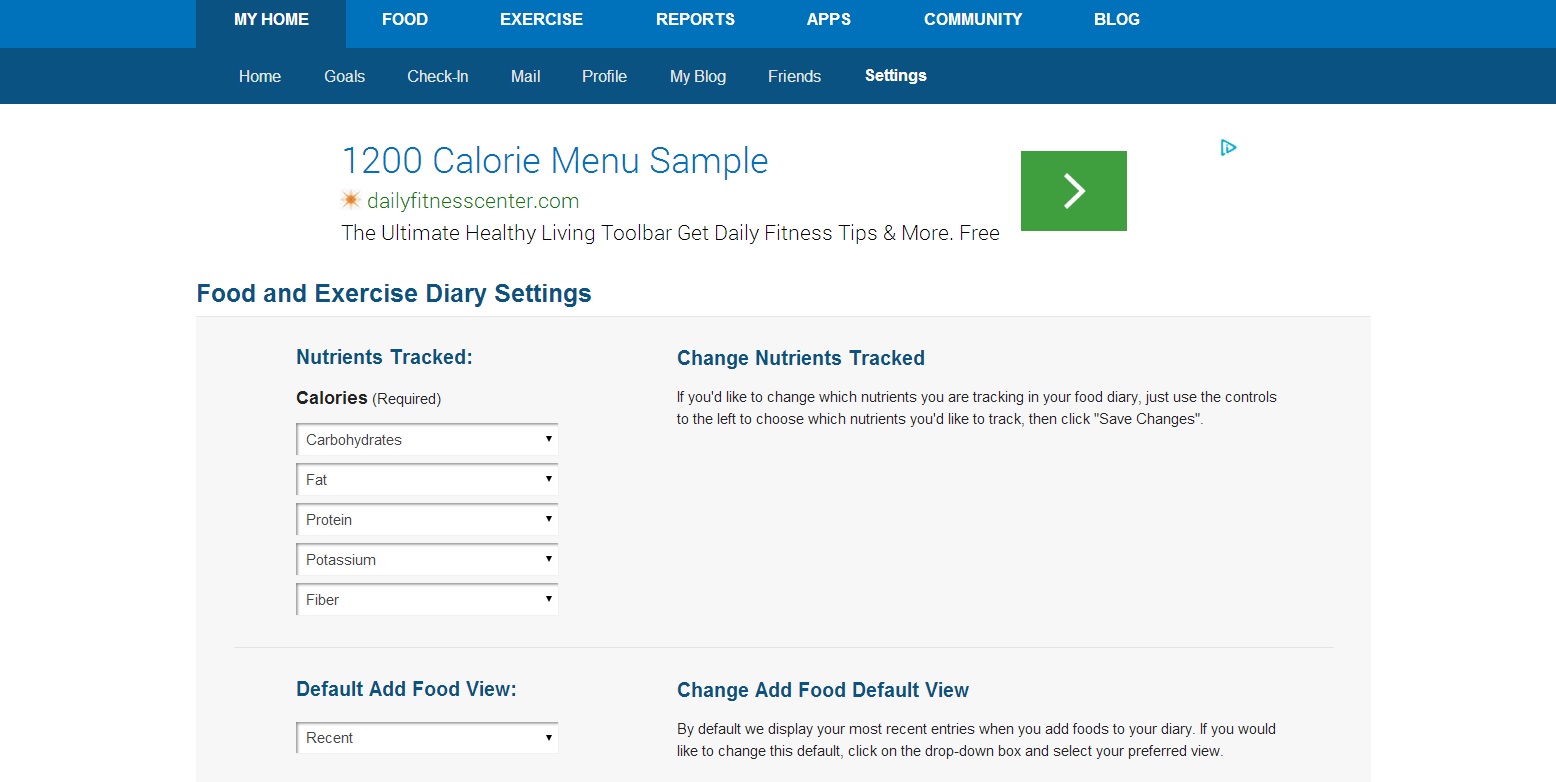Screen dimensions: 1556x782
Task: Open the REPORTS section
Action: pos(695,19)
